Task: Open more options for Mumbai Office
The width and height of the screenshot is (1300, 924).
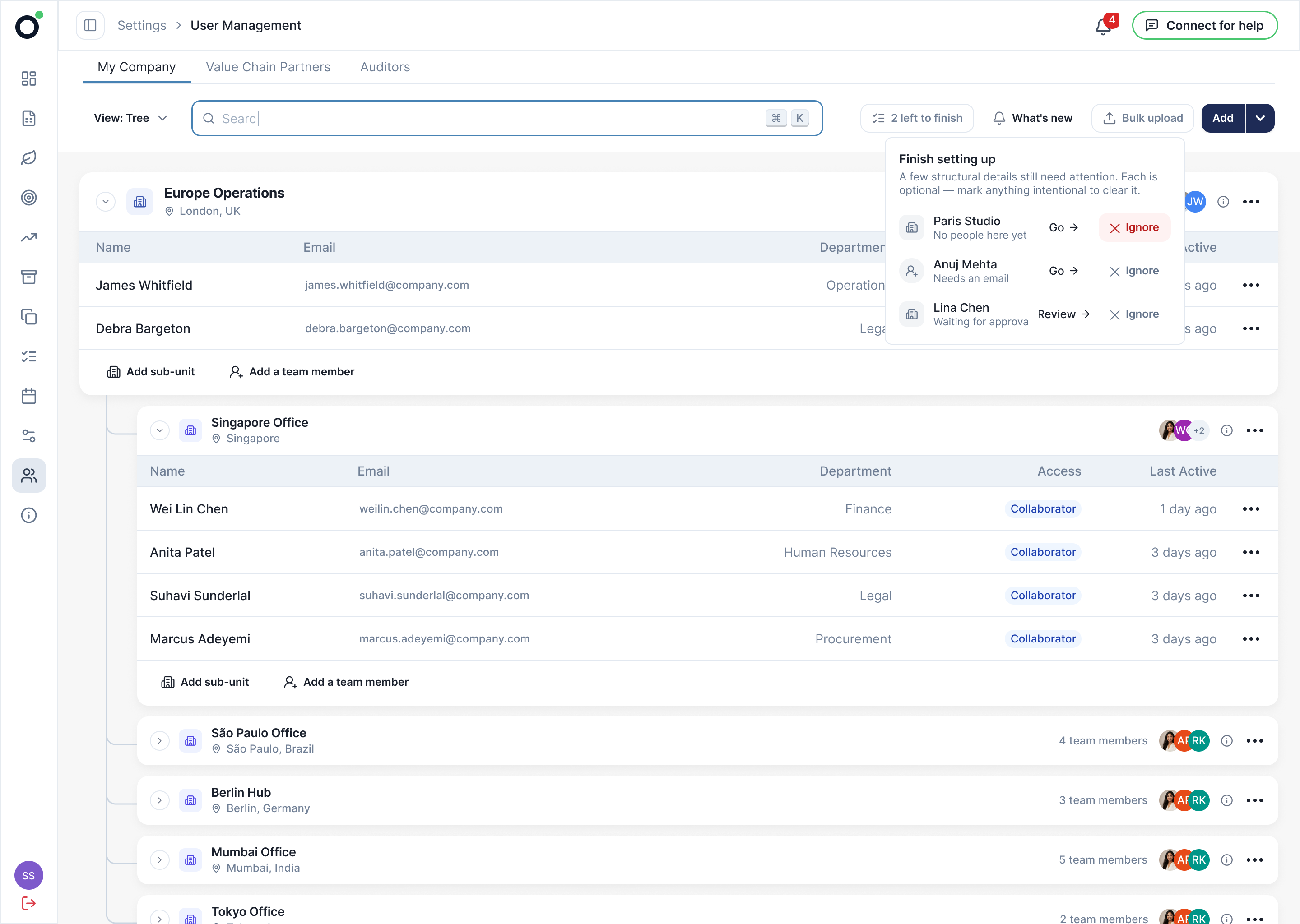Action: [1254, 860]
